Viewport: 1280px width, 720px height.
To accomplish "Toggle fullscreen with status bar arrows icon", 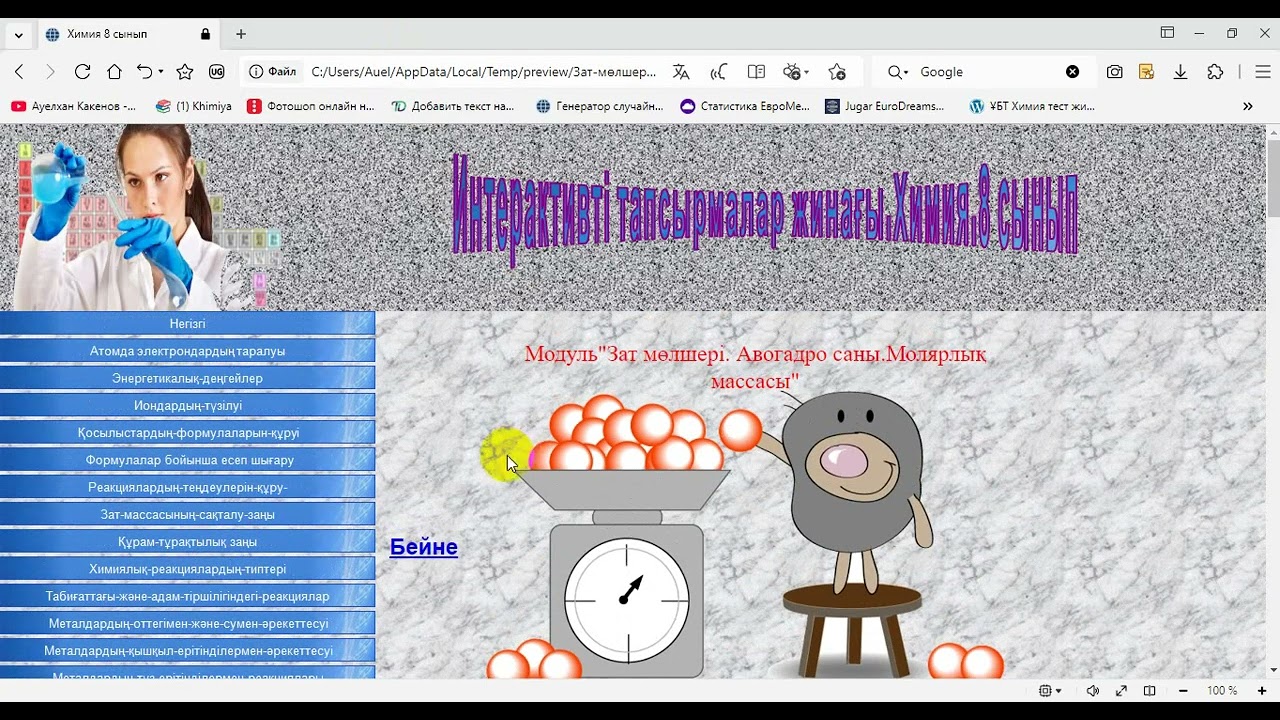I will tap(1121, 691).
